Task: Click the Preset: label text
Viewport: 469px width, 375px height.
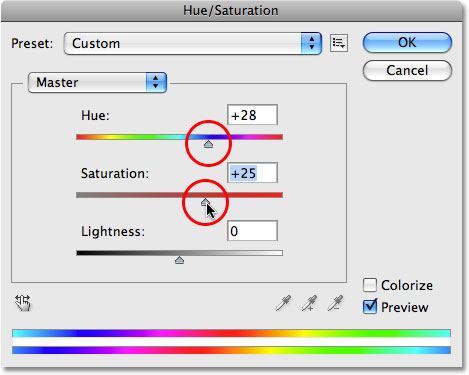Action: click(x=32, y=44)
